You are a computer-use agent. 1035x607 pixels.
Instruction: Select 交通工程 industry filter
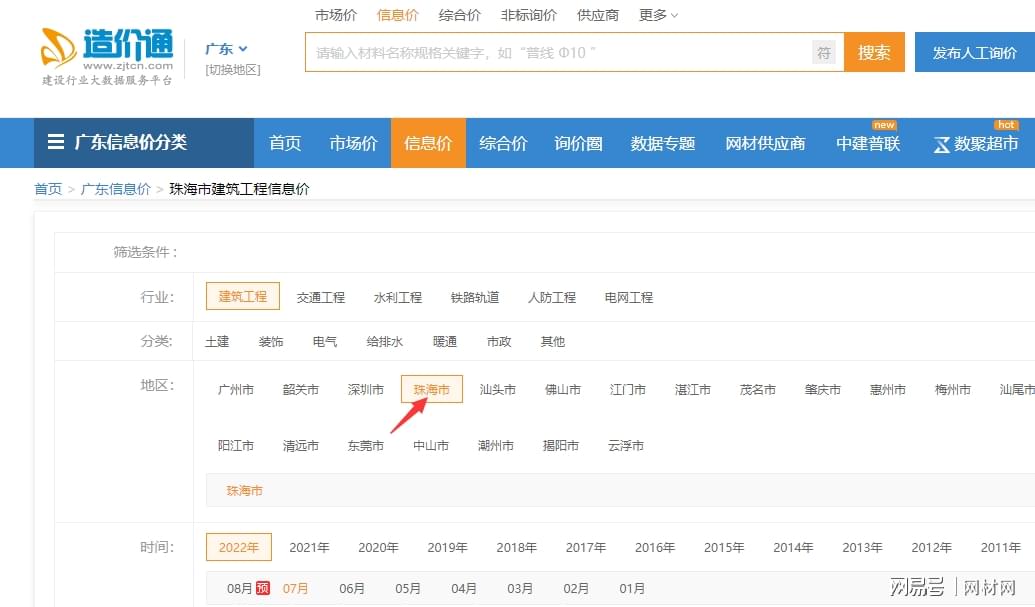click(320, 298)
